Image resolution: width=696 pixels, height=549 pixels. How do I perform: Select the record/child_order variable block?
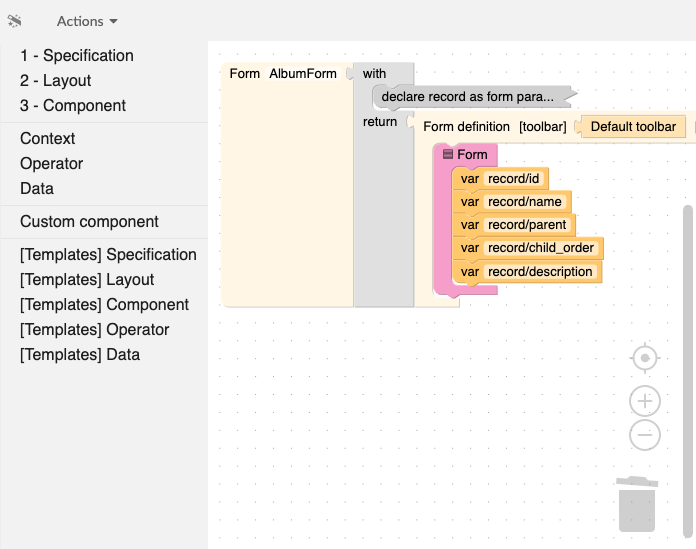[x=540, y=248]
